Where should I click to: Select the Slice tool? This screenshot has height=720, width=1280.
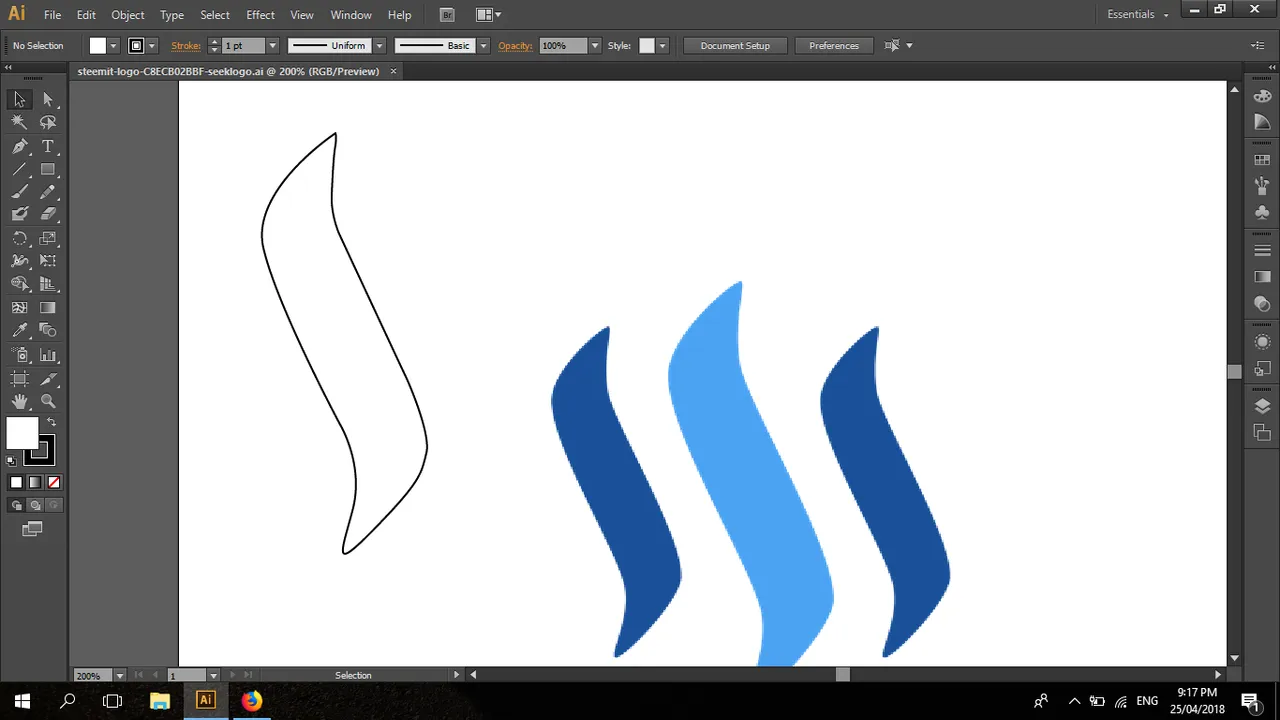pyautogui.click(x=48, y=379)
